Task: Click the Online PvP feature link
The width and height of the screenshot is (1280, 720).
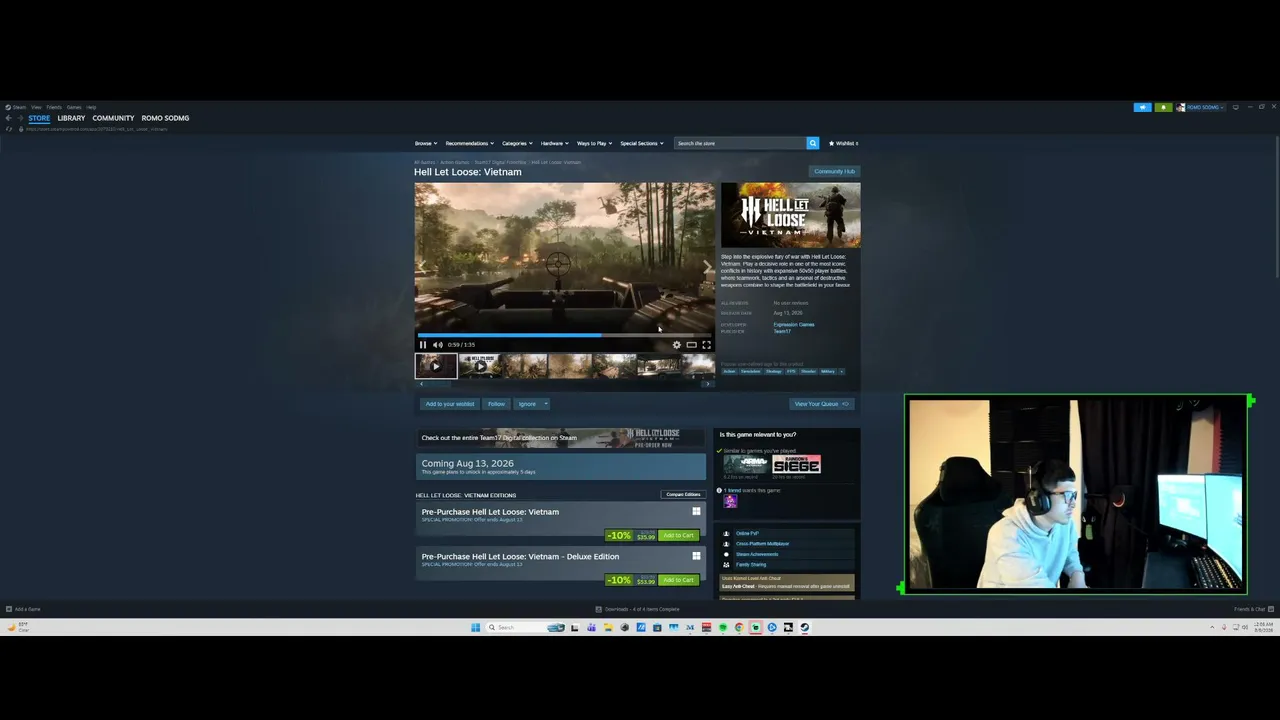Action: tap(748, 533)
